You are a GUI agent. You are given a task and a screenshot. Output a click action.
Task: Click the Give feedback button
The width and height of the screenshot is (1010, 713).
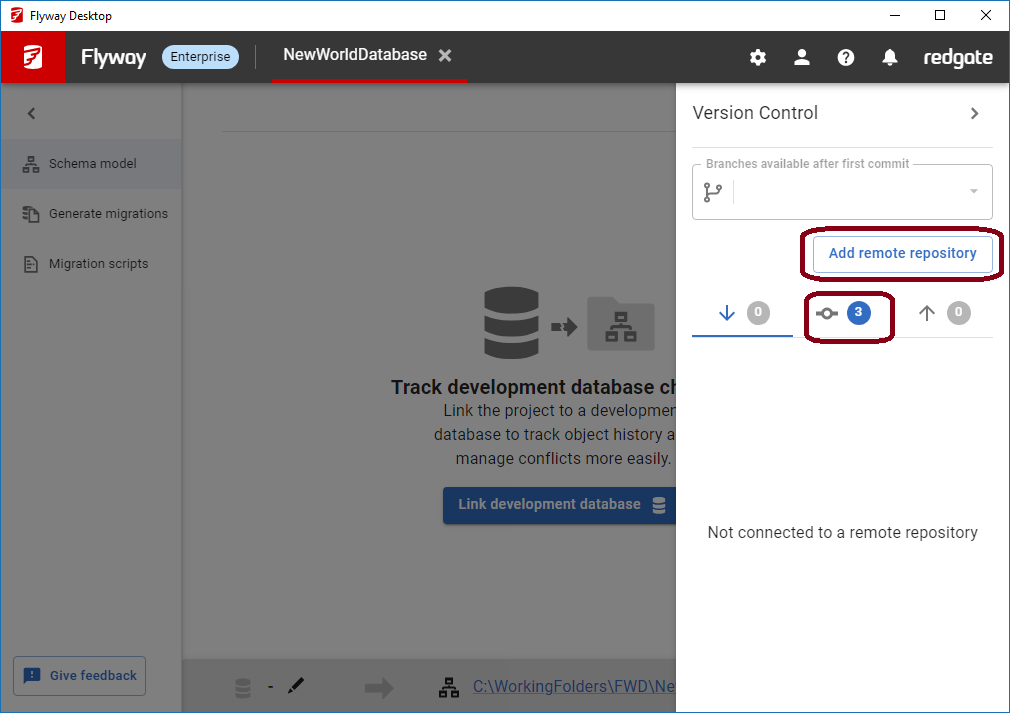80,676
